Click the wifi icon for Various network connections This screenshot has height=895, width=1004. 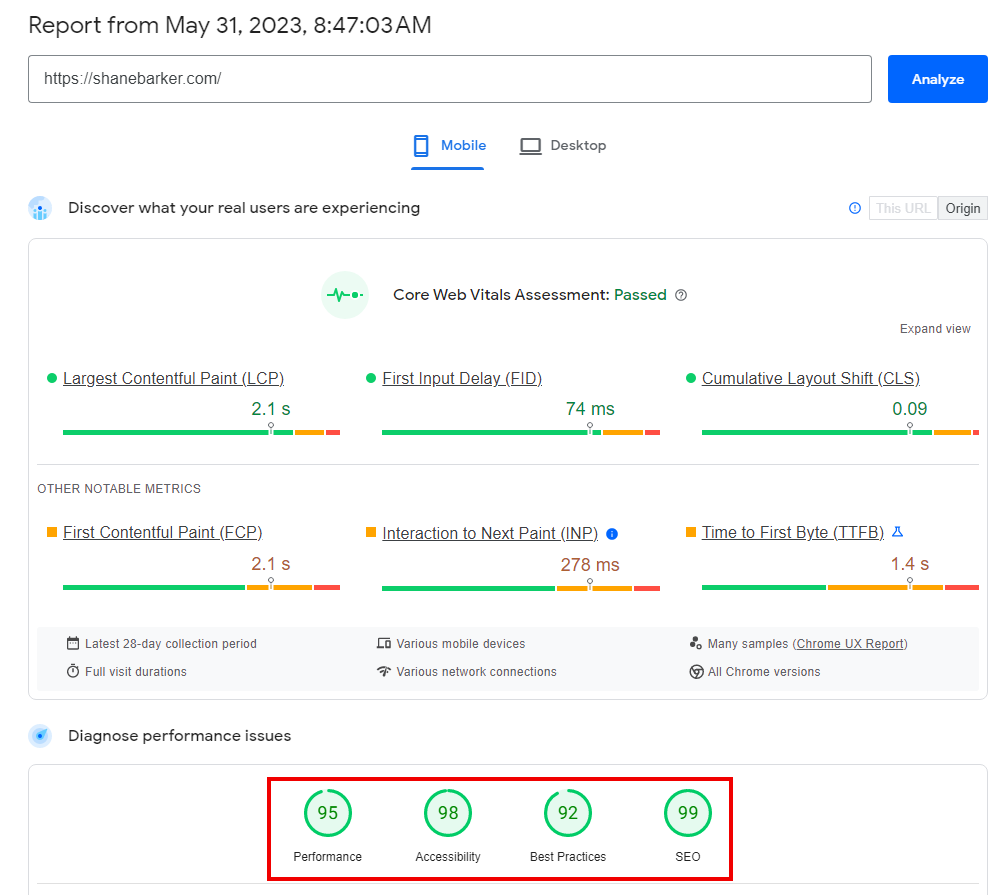click(384, 671)
